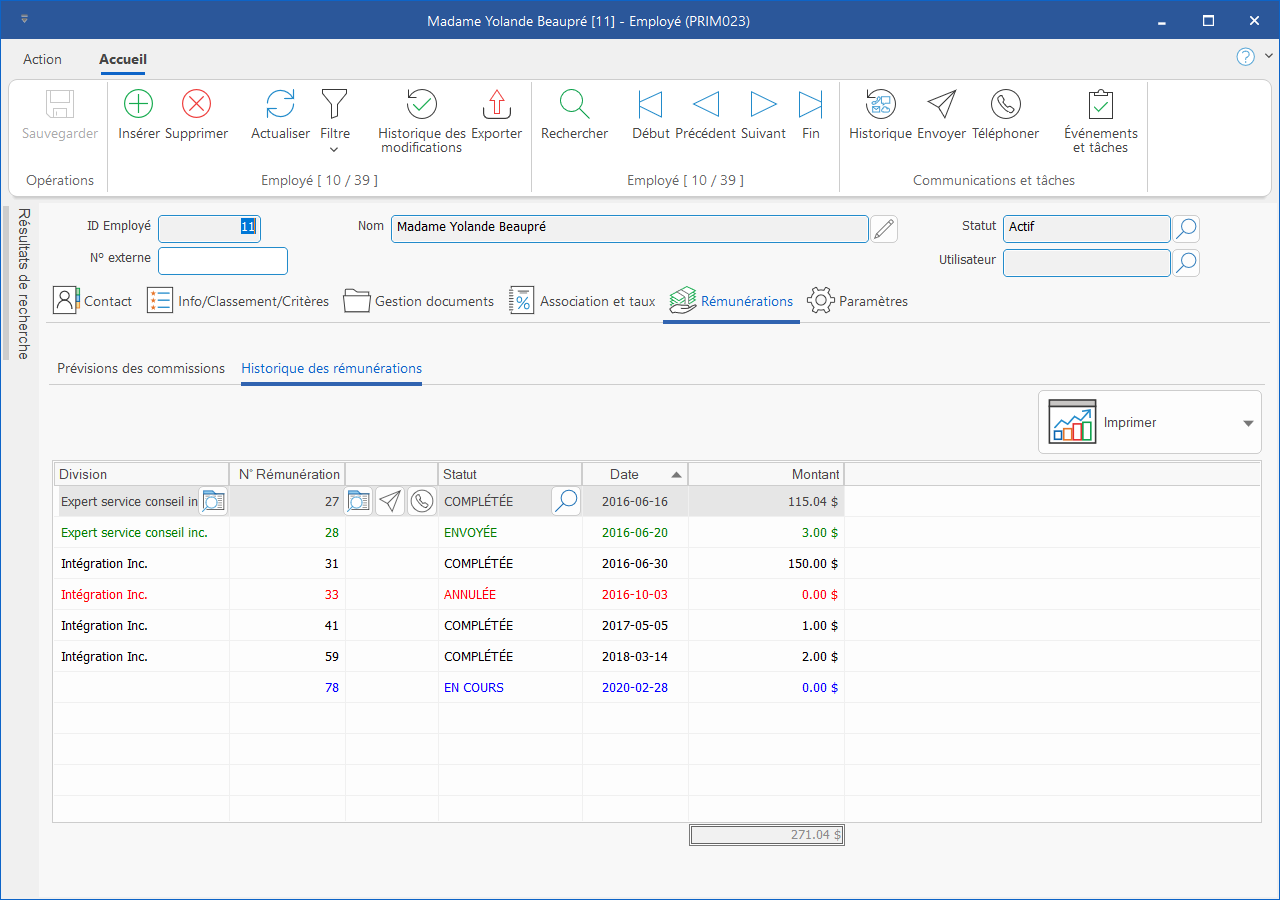Open the Action ribbon menu
Image resolution: width=1280 pixels, height=900 pixels.
(x=42, y=59)
